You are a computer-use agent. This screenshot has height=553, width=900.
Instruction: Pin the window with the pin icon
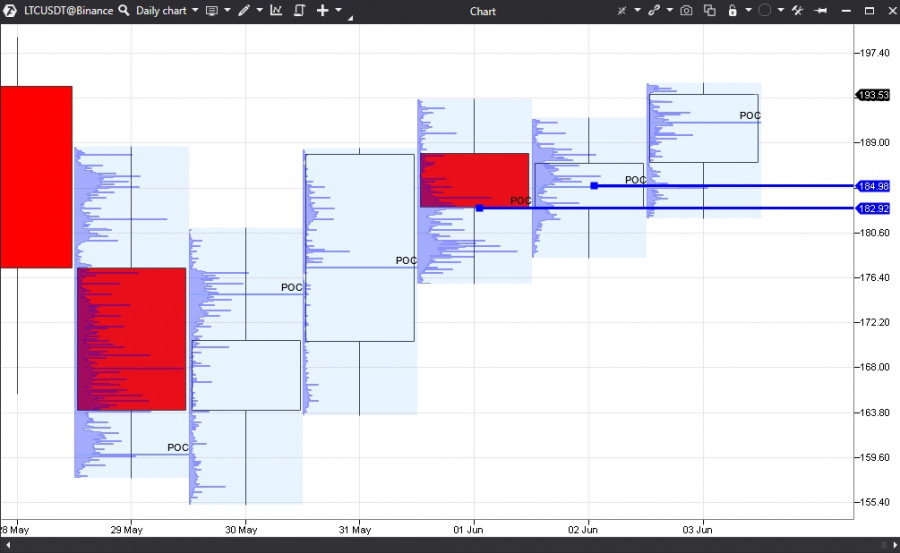[821, 10]
